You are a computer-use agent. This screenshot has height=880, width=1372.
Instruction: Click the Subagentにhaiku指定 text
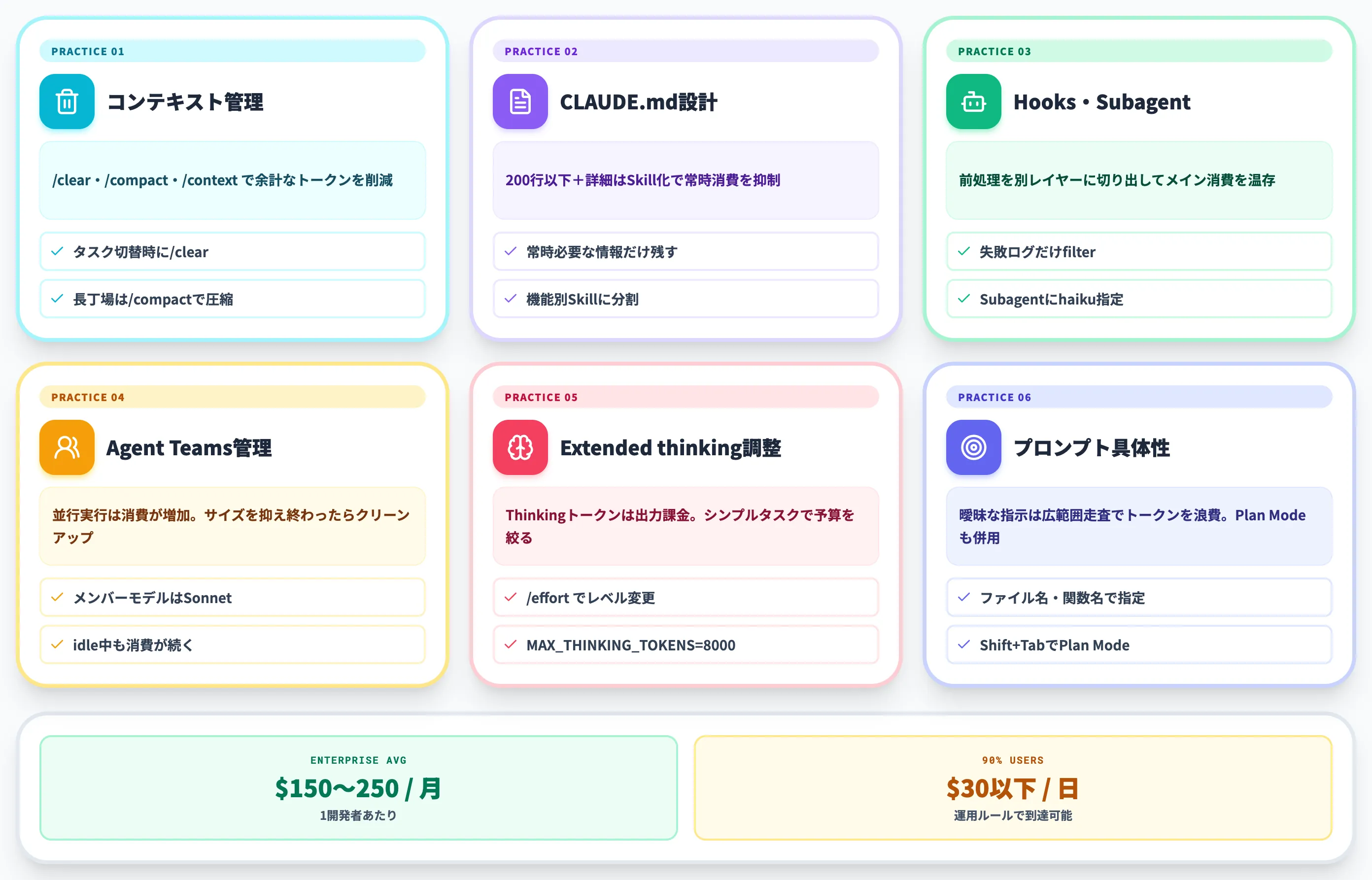[x=1052, y=299]
